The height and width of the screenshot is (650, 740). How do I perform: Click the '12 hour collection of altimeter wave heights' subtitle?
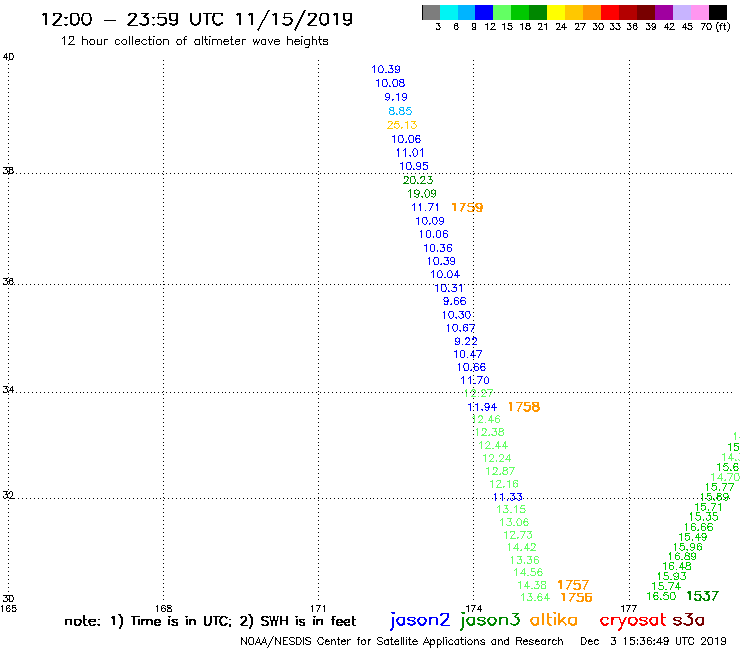(194, 41)
